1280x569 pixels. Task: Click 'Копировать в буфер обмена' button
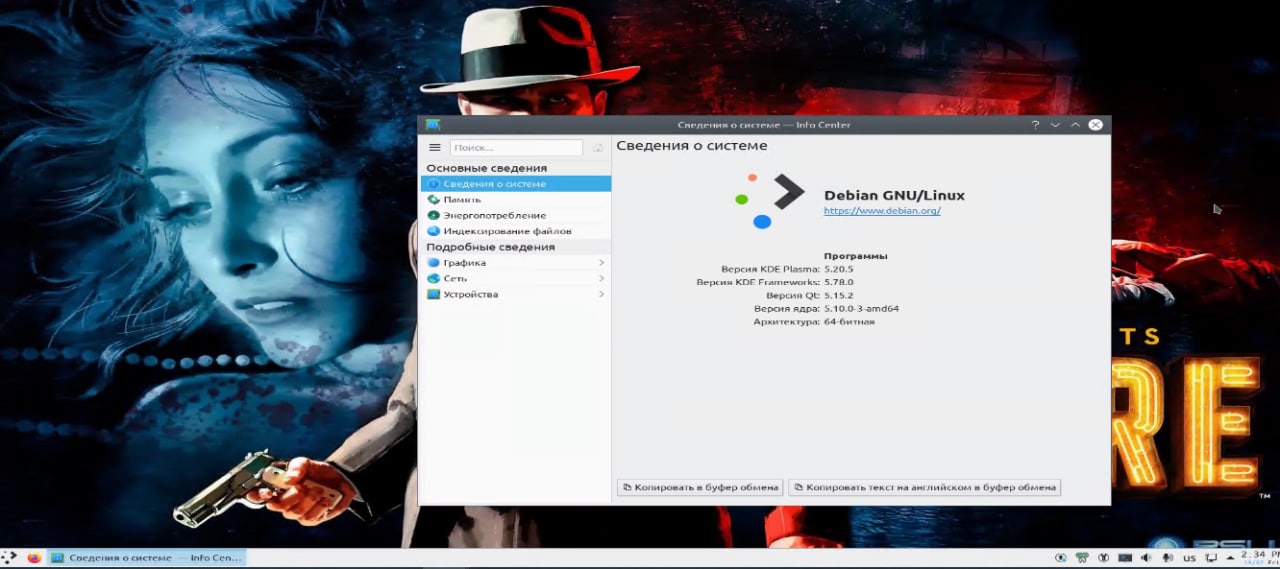pos(700,487)
